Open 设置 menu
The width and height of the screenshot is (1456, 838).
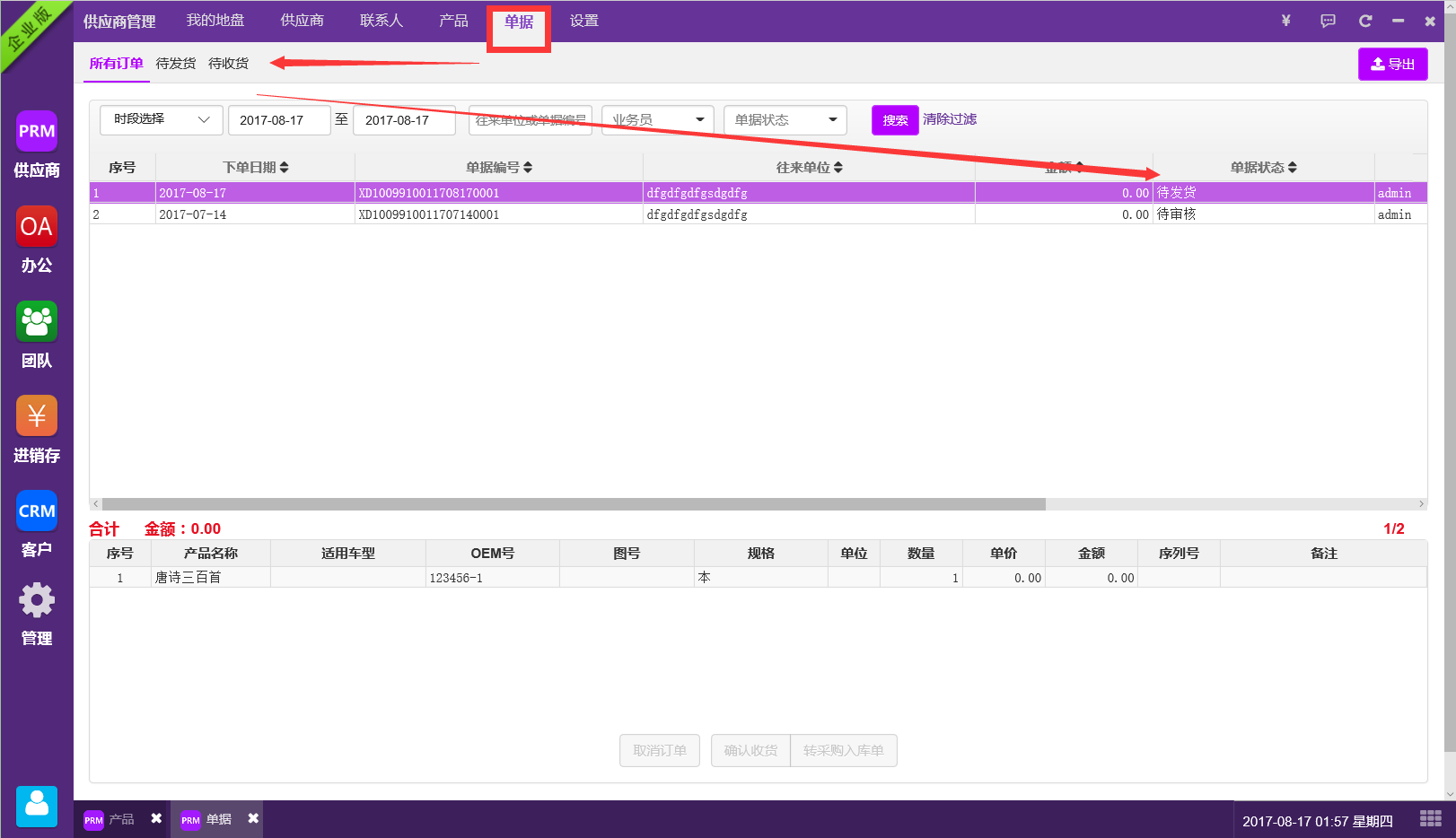584,21
